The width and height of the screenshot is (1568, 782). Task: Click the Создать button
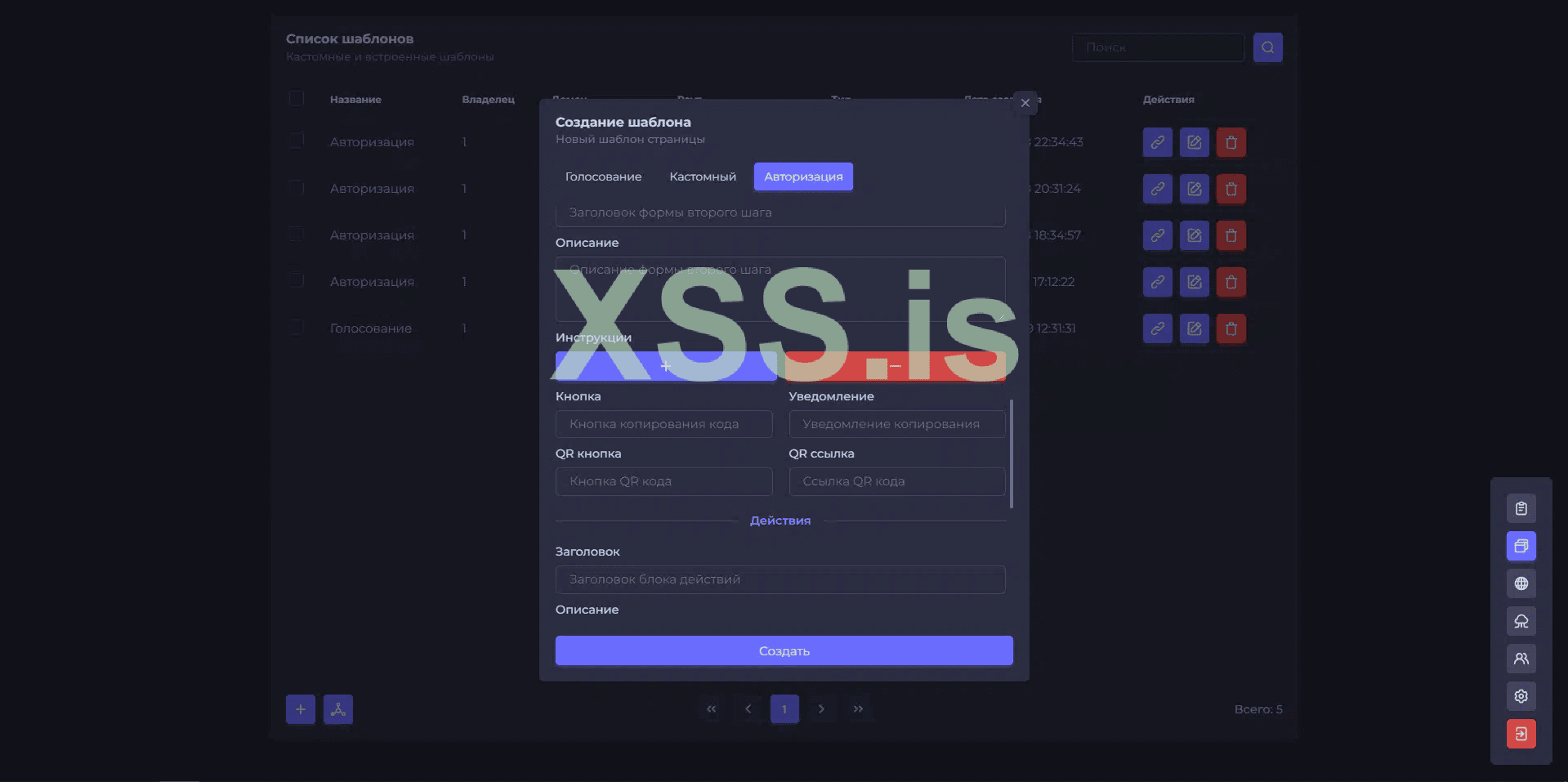784,650
